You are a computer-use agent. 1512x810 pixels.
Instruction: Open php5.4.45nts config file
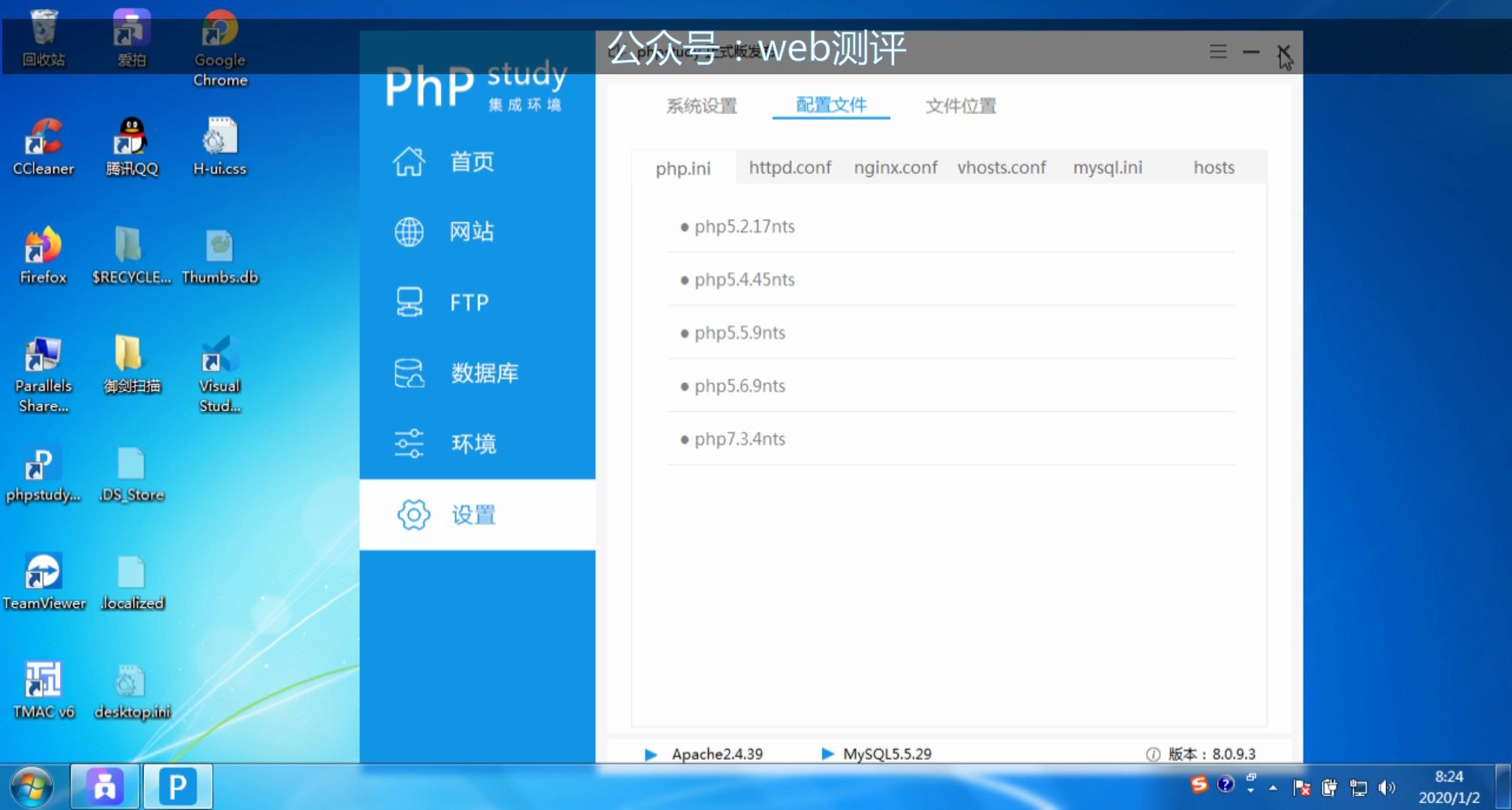tap(950, 280)
